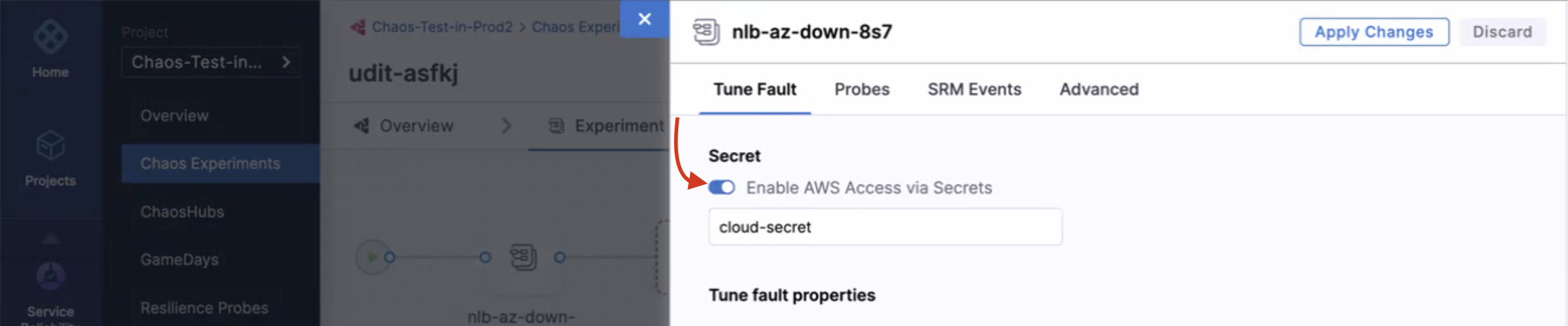
Task: Click the cloud-secret input field
Action: coord(885,227)
